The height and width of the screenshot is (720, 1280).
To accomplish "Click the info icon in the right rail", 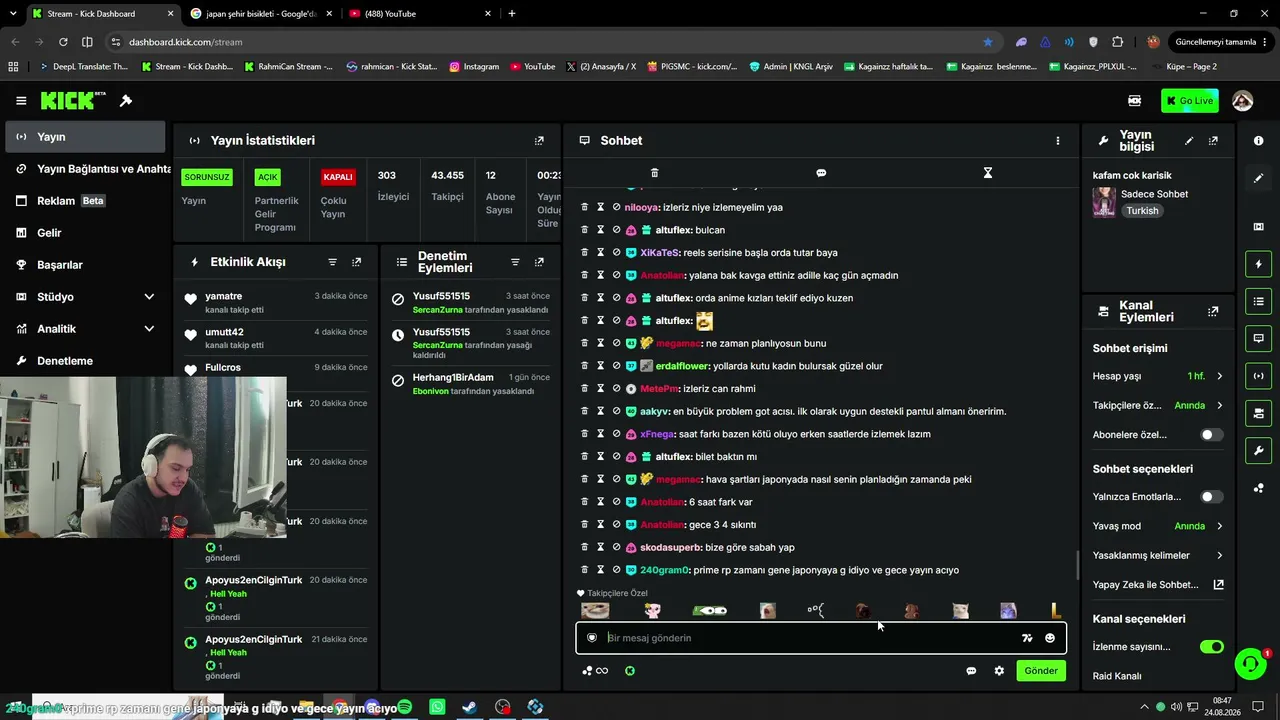I will point(1259,141).
